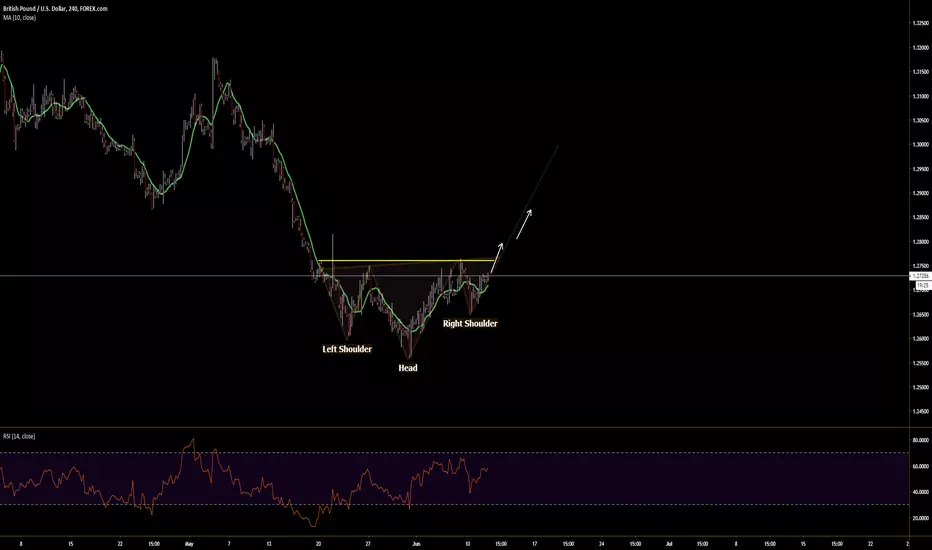This screenshot has height=550, width=932.
Task: Click the Jul label on time axis
Action: pos(669,543)
